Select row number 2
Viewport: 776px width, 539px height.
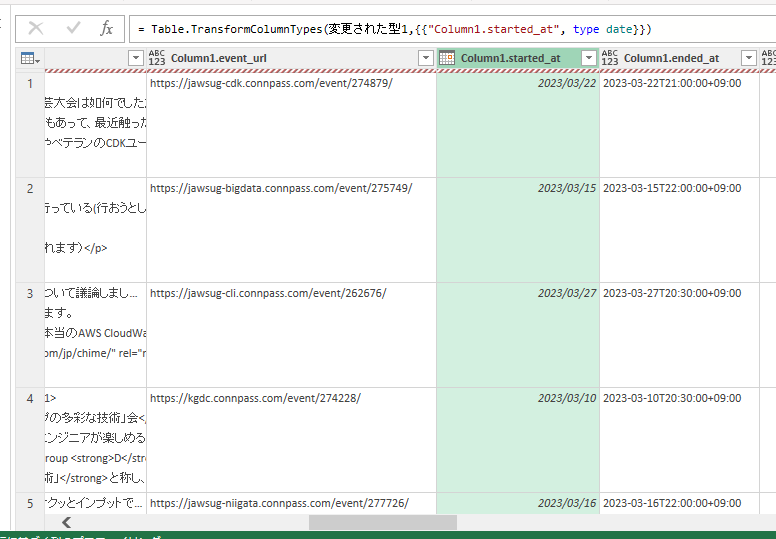click(x=30, y=230)
